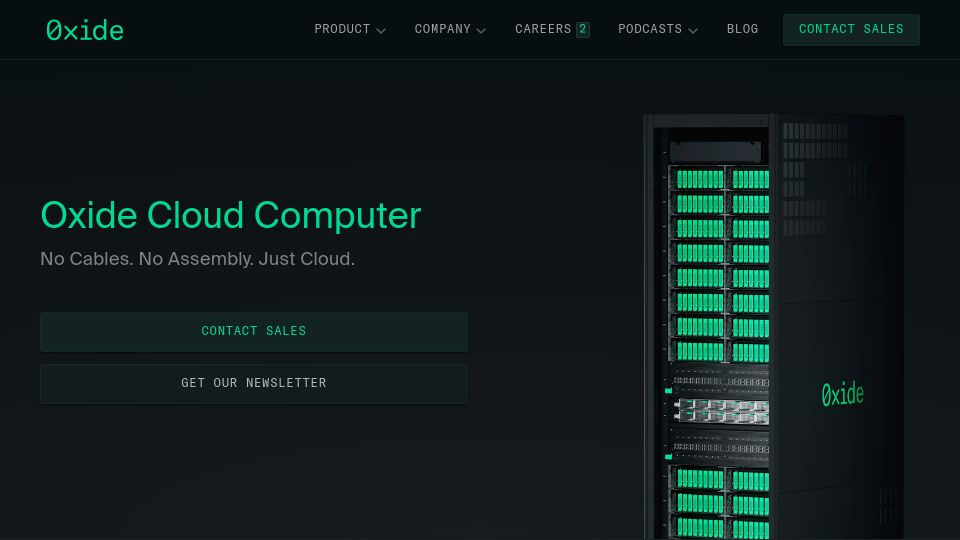Visit the Blog link
960x540 pixels.
742,29
